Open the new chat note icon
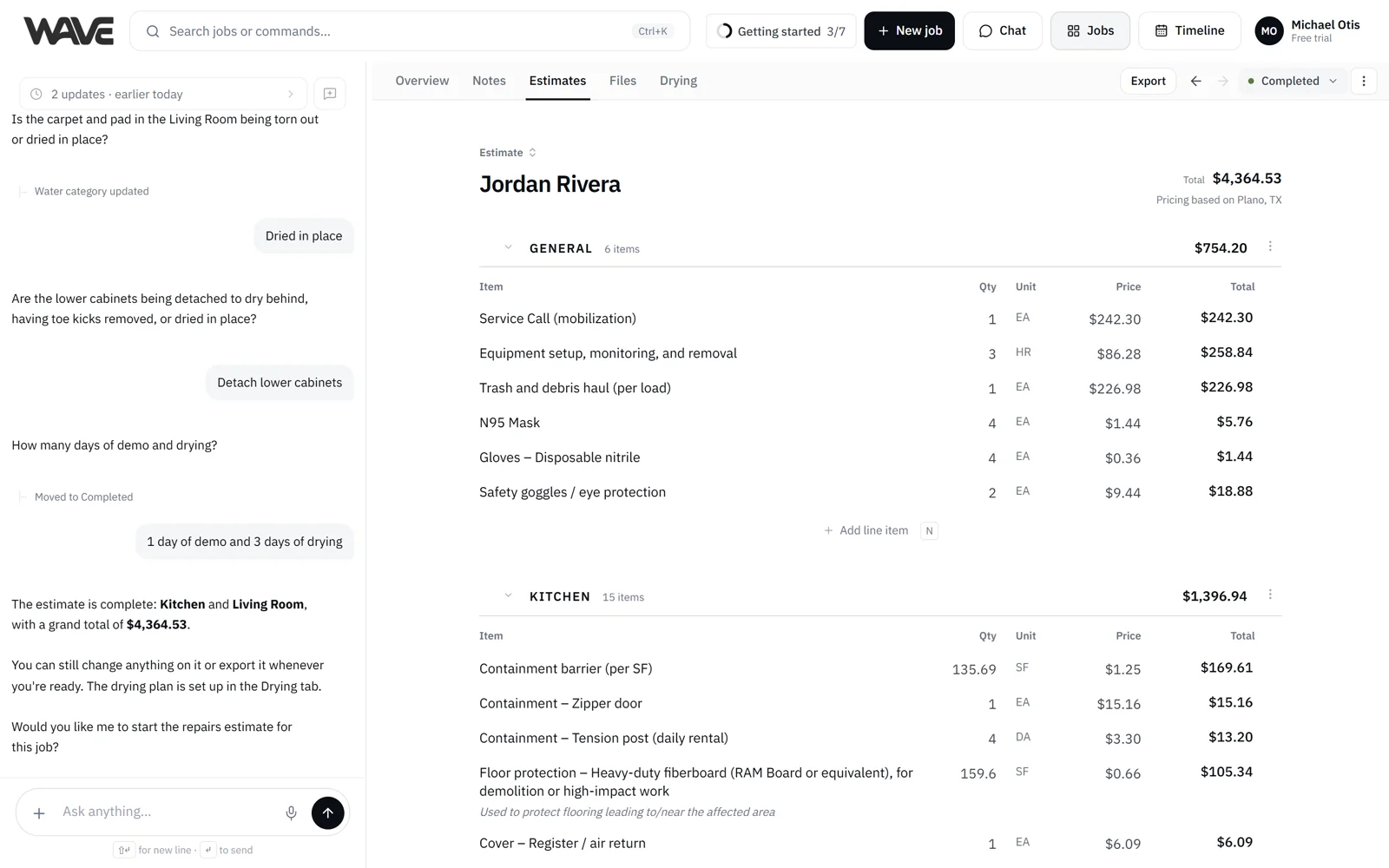This screenshot has height=868, width=1389. (x=330, y=94)
